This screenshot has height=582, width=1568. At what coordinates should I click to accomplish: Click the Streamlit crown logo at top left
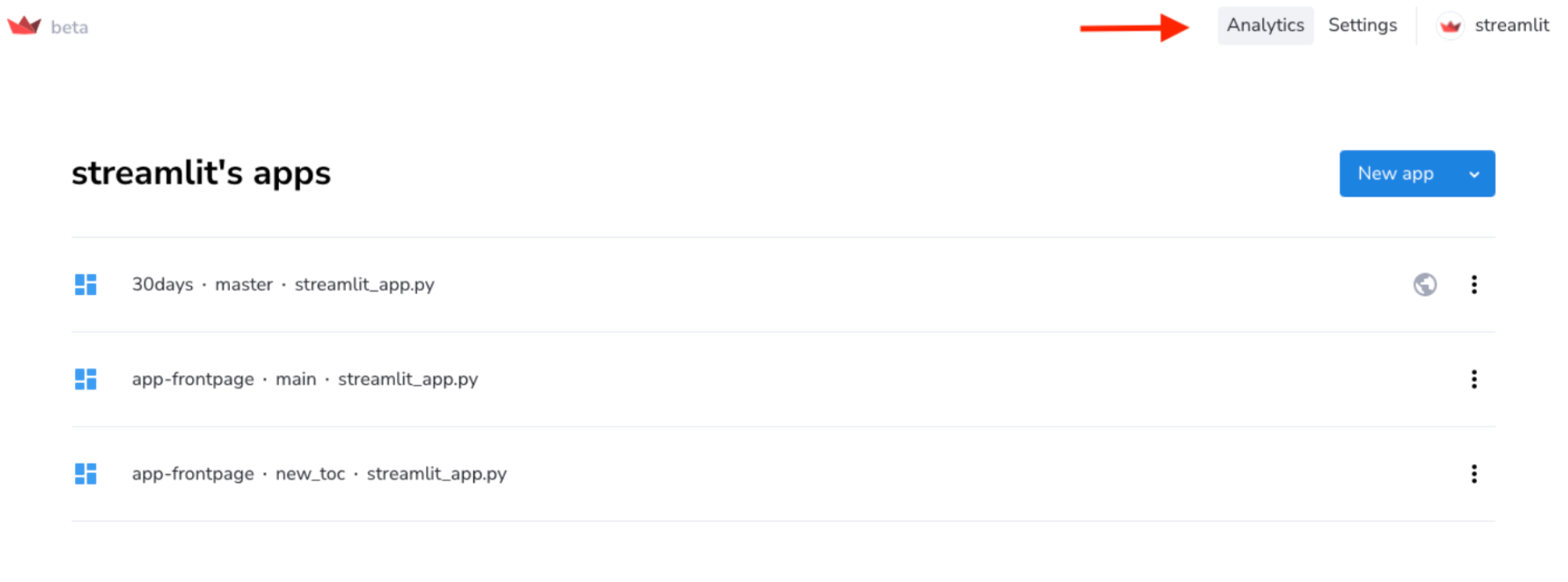(x=24, y=26)
